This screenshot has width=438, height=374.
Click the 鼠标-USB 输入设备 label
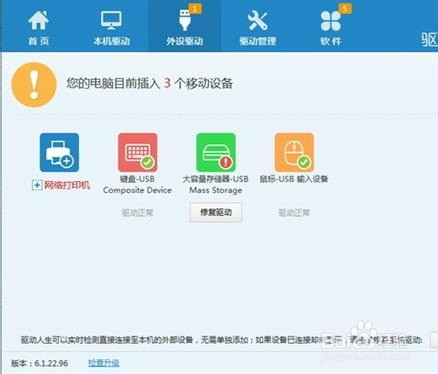[294, 179]
